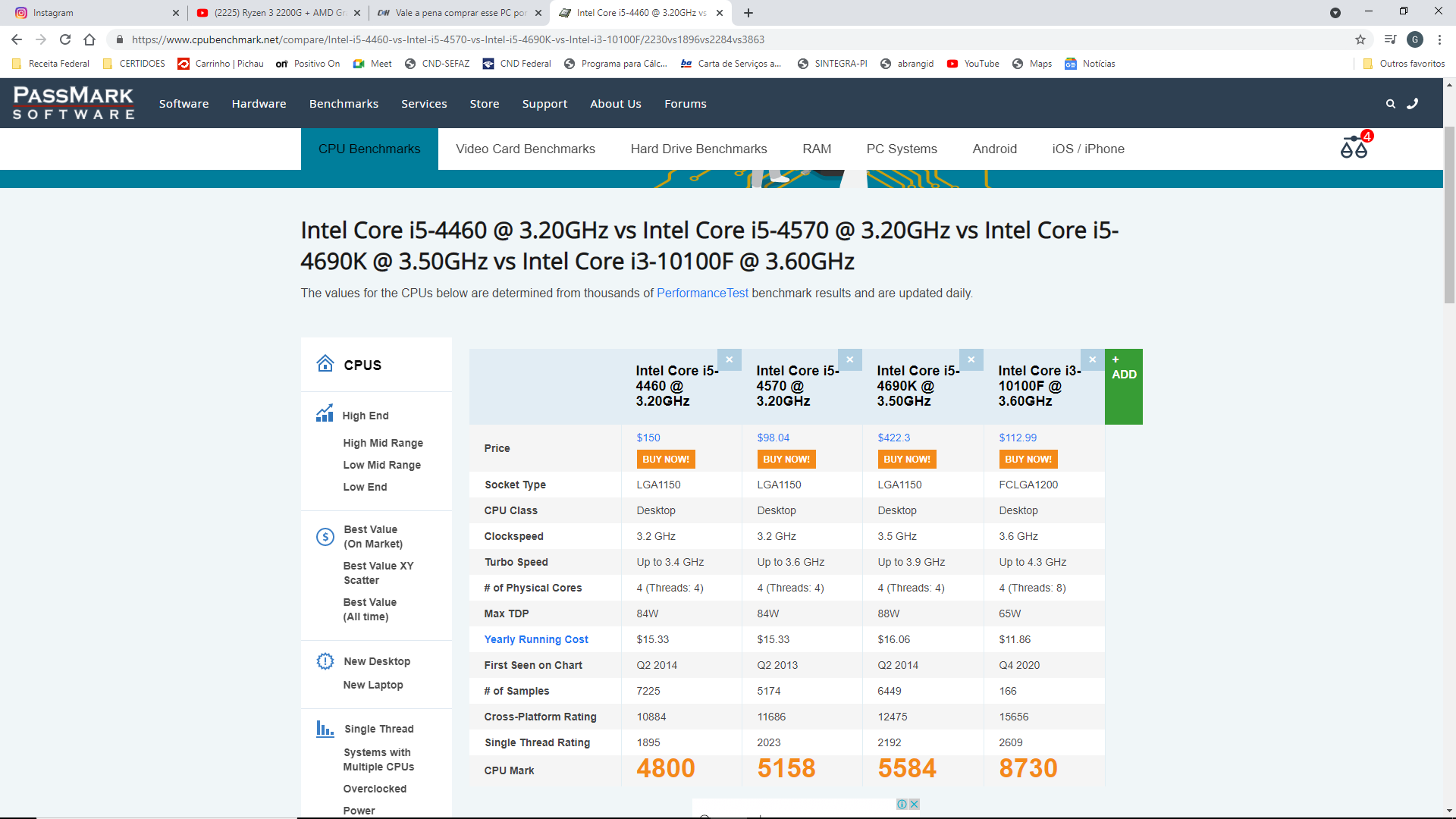The width and height of the screenshot is (1456, 819).
Task: Open the Store menu
Action: 485,104
